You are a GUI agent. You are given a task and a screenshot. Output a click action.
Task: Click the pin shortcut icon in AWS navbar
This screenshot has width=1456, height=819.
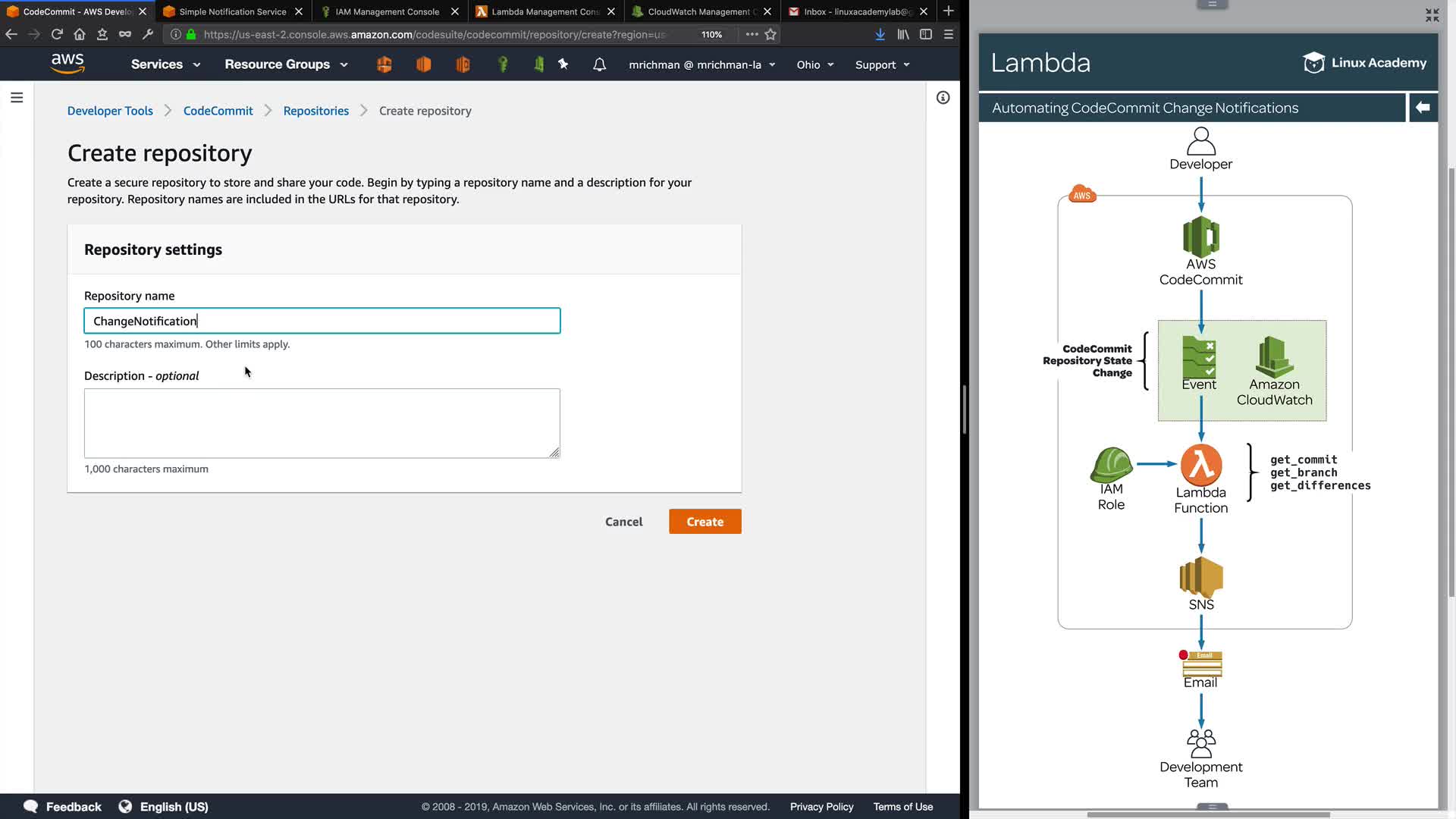[x=563, y=64]
